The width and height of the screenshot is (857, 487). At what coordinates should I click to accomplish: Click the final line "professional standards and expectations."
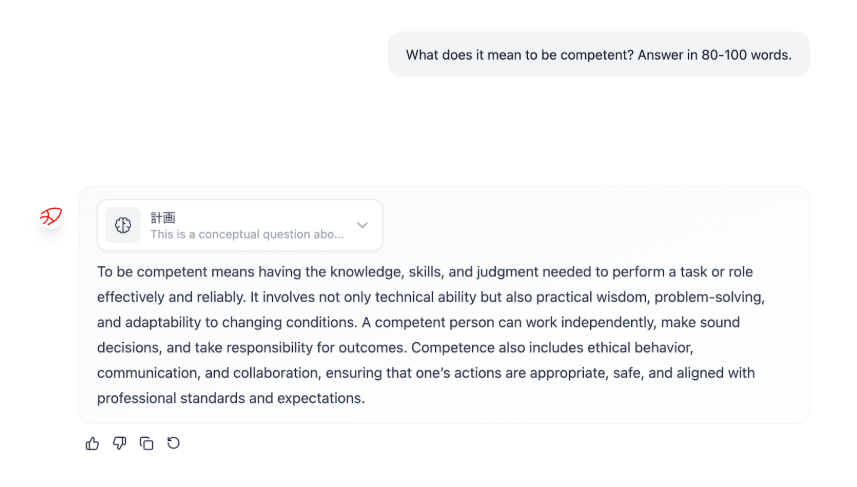[x=231, y=398]
